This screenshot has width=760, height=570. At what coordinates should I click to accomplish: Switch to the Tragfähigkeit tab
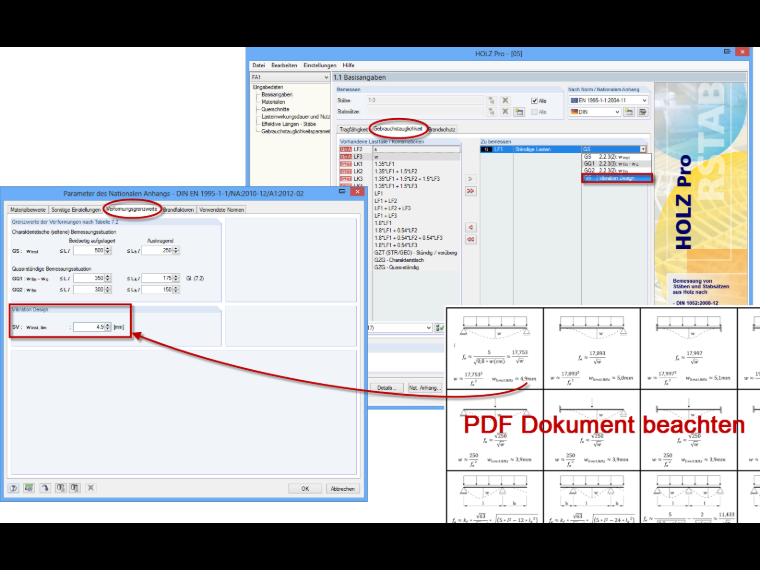click(353, 129)
